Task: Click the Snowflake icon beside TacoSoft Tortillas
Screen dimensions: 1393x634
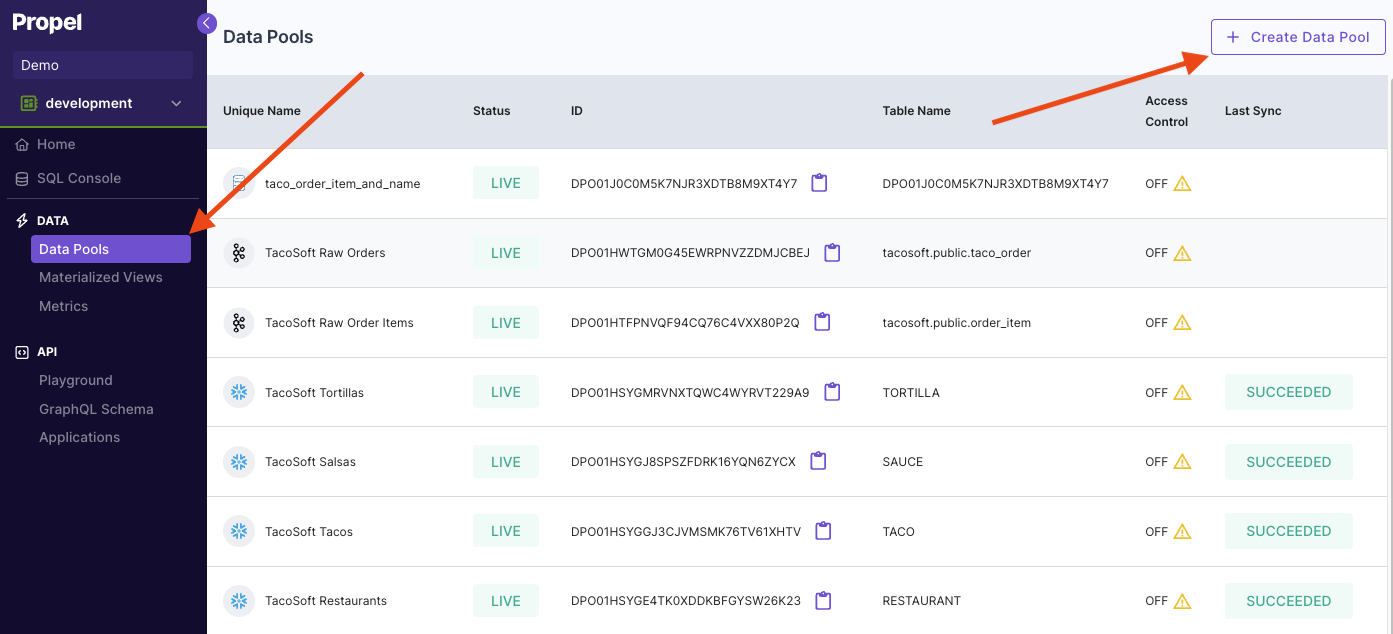Action: [x=239, y=392]
